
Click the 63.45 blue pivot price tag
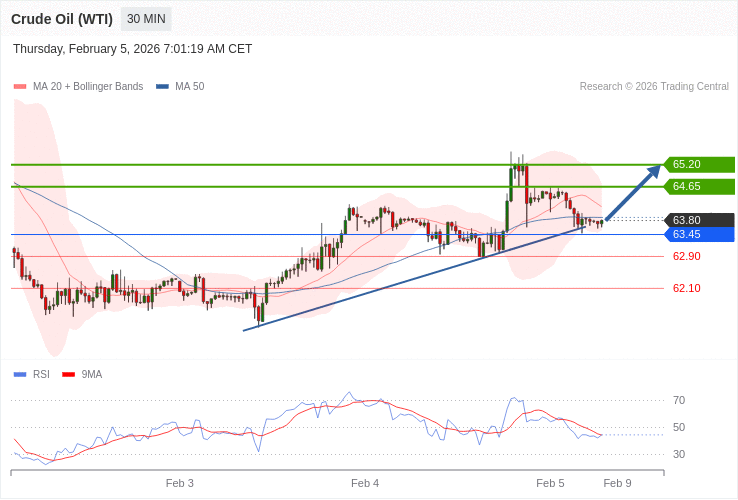pyautogui.click(x=700, y=234)
